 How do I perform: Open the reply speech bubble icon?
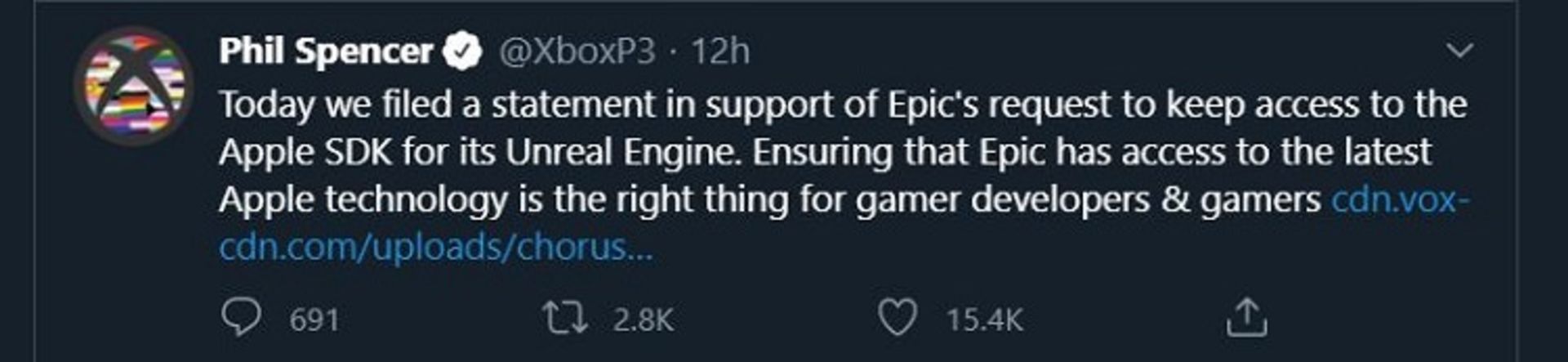[241, 318]
